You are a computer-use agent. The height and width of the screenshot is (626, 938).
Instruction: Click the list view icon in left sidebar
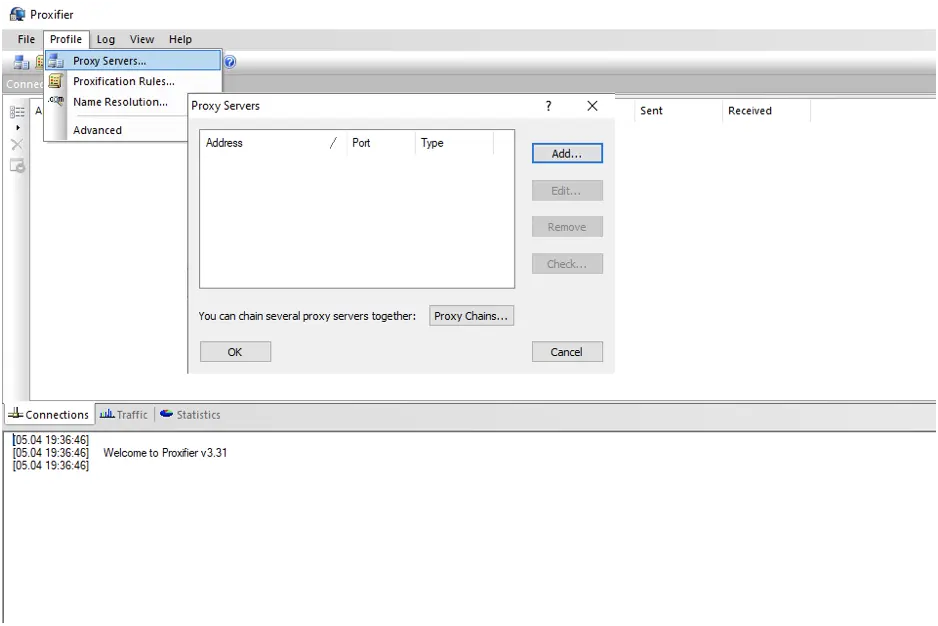pyautogui.click(x=17, y=112)
